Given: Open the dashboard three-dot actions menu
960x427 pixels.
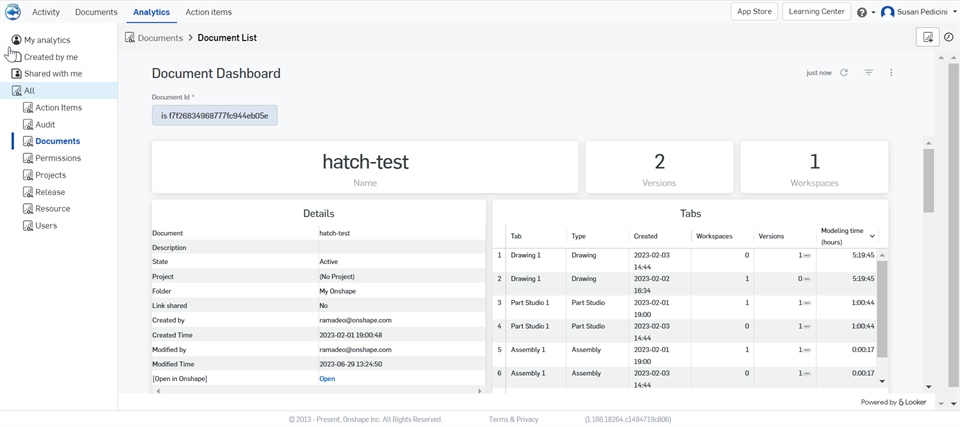Looking at the screenshot, I should [891, 73].
